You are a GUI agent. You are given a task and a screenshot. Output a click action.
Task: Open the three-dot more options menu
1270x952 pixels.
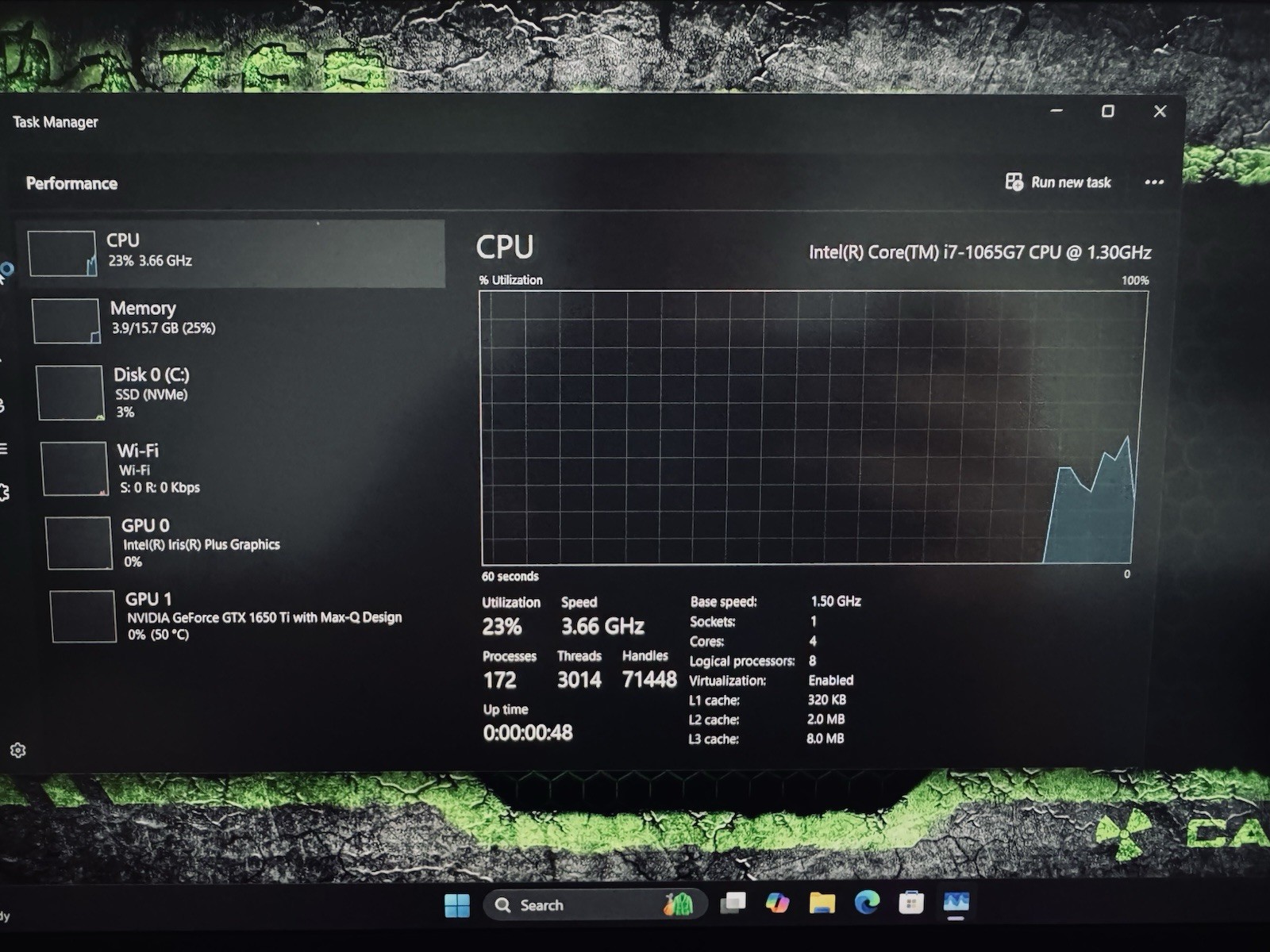tap(1154, 182)
